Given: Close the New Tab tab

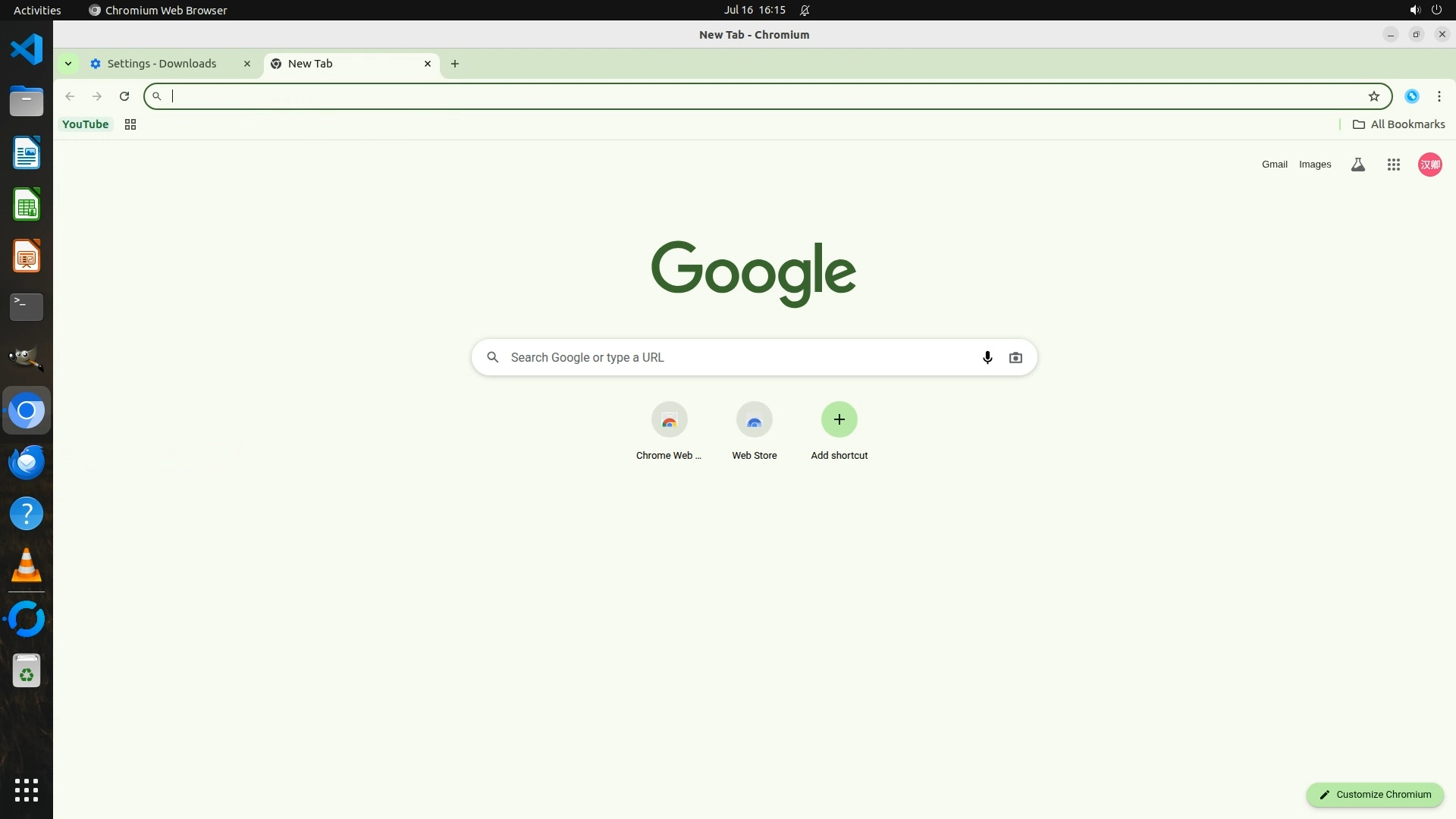Looking at the screenshot, I should tap(428, 64).
